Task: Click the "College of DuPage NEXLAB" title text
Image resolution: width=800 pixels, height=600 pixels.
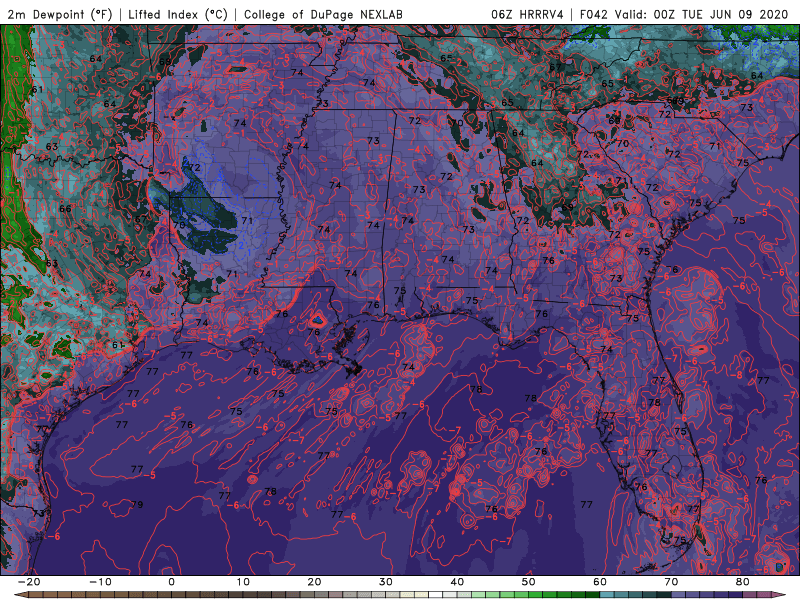Action: 323,14
